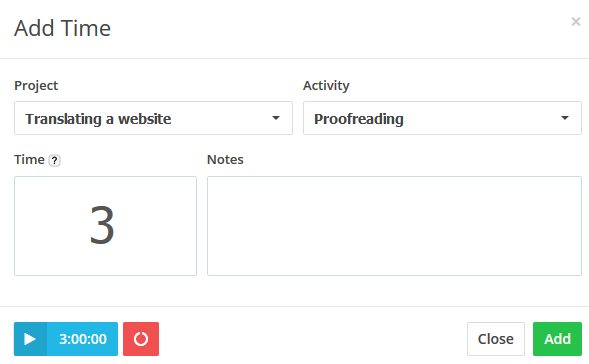Click the caret arrow of the Project dropdown

276,118
